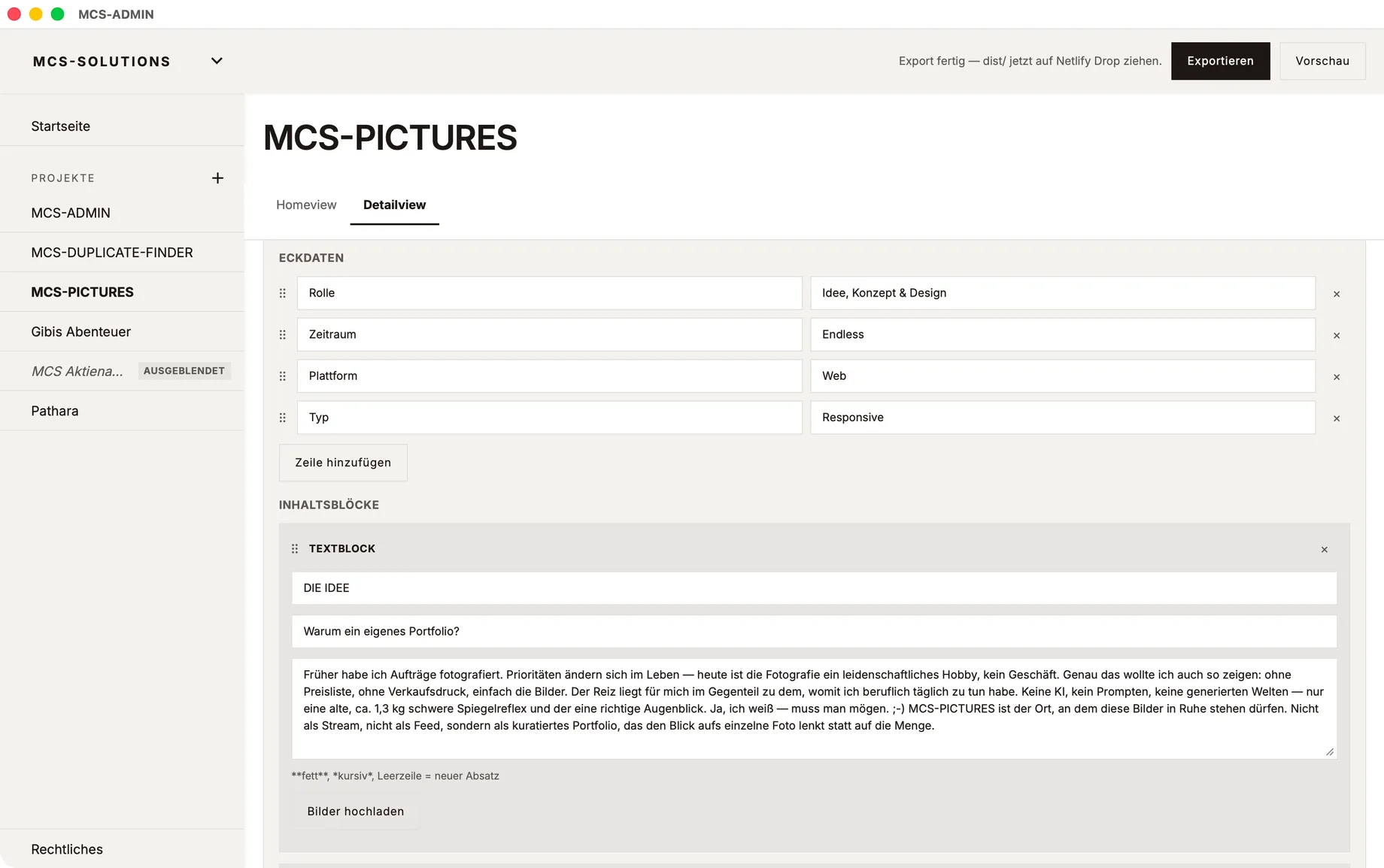Edit the 'Idee, Konzept & Design' value field
Screen dimensions: 1384x868
click(x=1063, y=293)
